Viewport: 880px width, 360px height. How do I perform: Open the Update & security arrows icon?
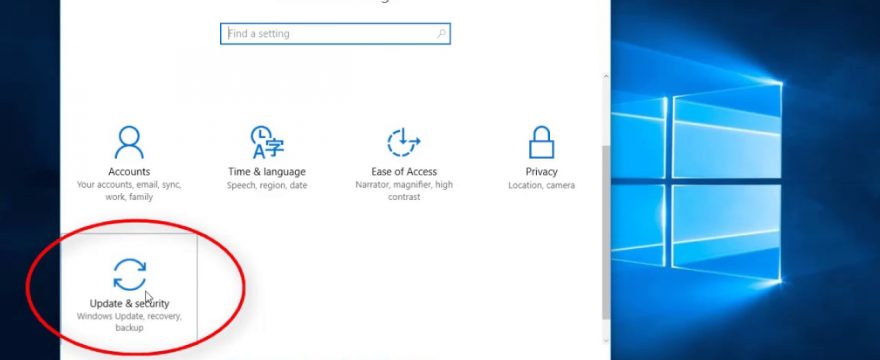click(x=130, y=274)
